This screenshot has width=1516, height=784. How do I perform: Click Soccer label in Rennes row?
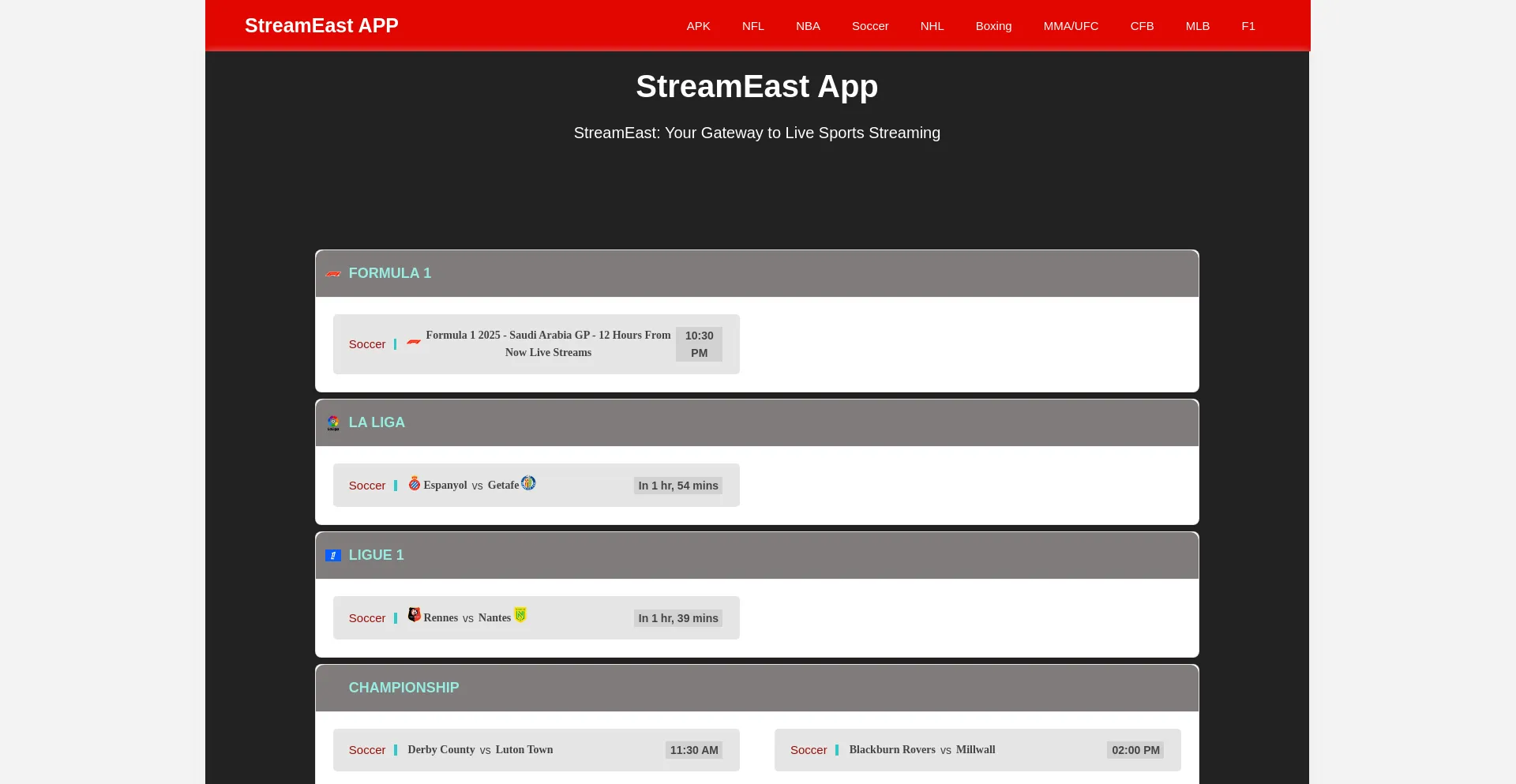367,618
